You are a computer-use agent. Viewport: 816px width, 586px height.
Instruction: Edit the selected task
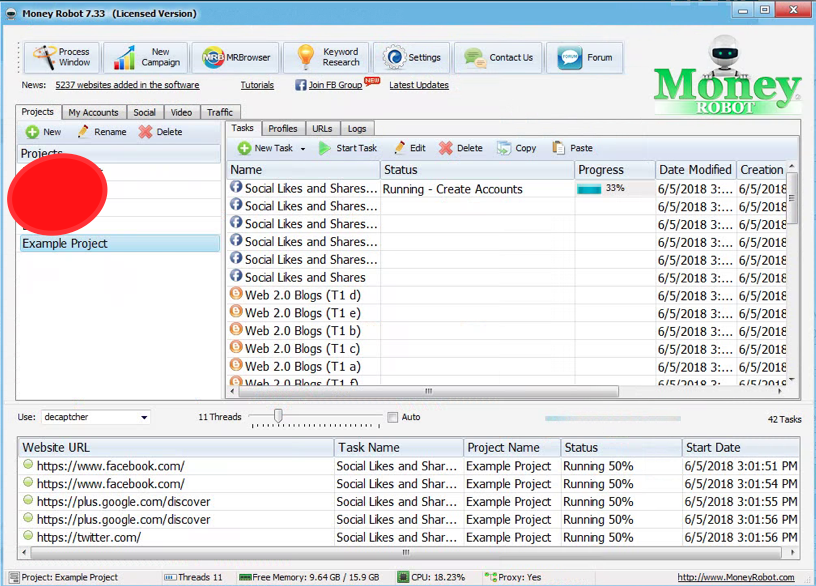(410, 148)
